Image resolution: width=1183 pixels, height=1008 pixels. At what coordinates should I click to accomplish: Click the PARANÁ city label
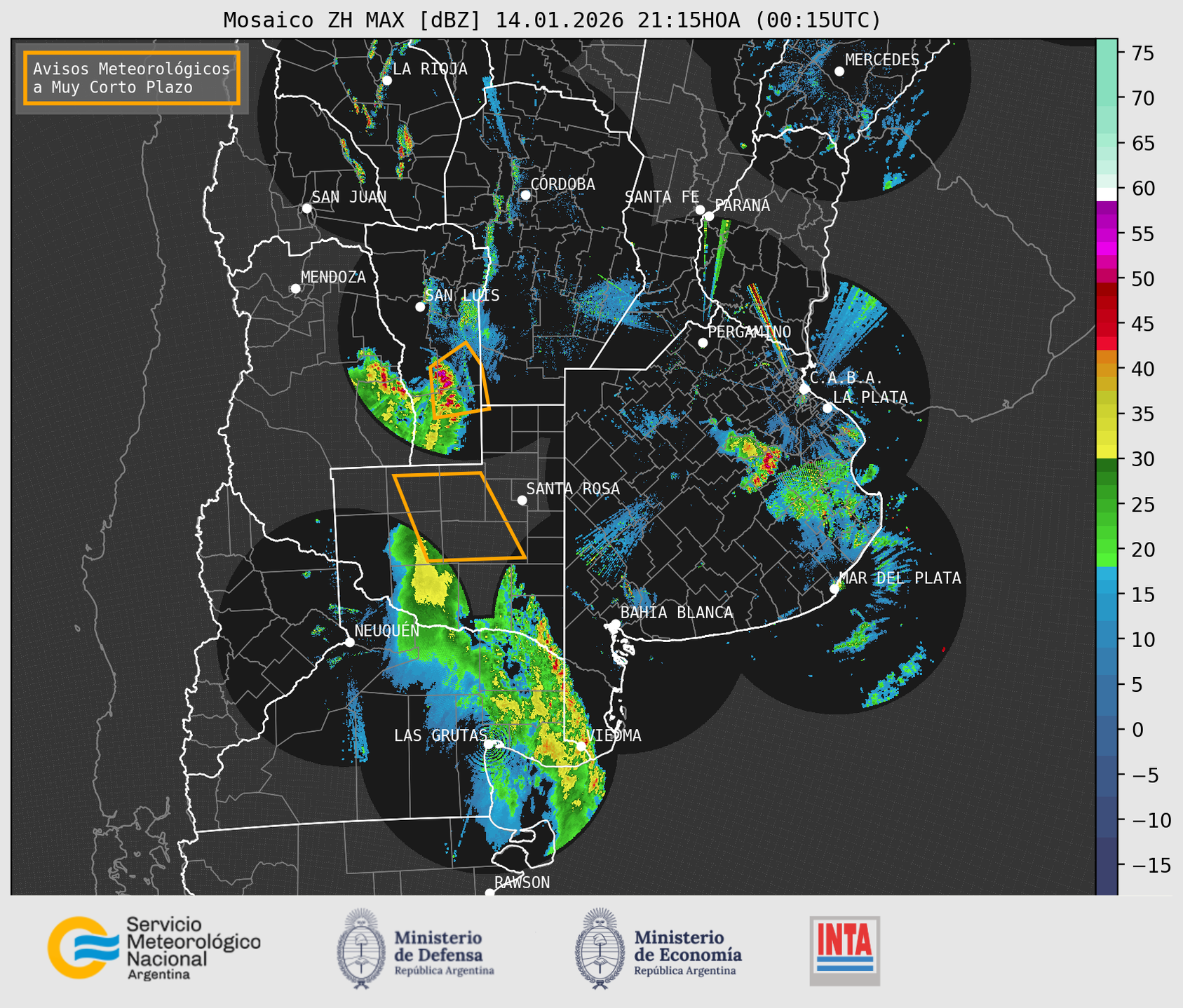[x=743, y=205]
